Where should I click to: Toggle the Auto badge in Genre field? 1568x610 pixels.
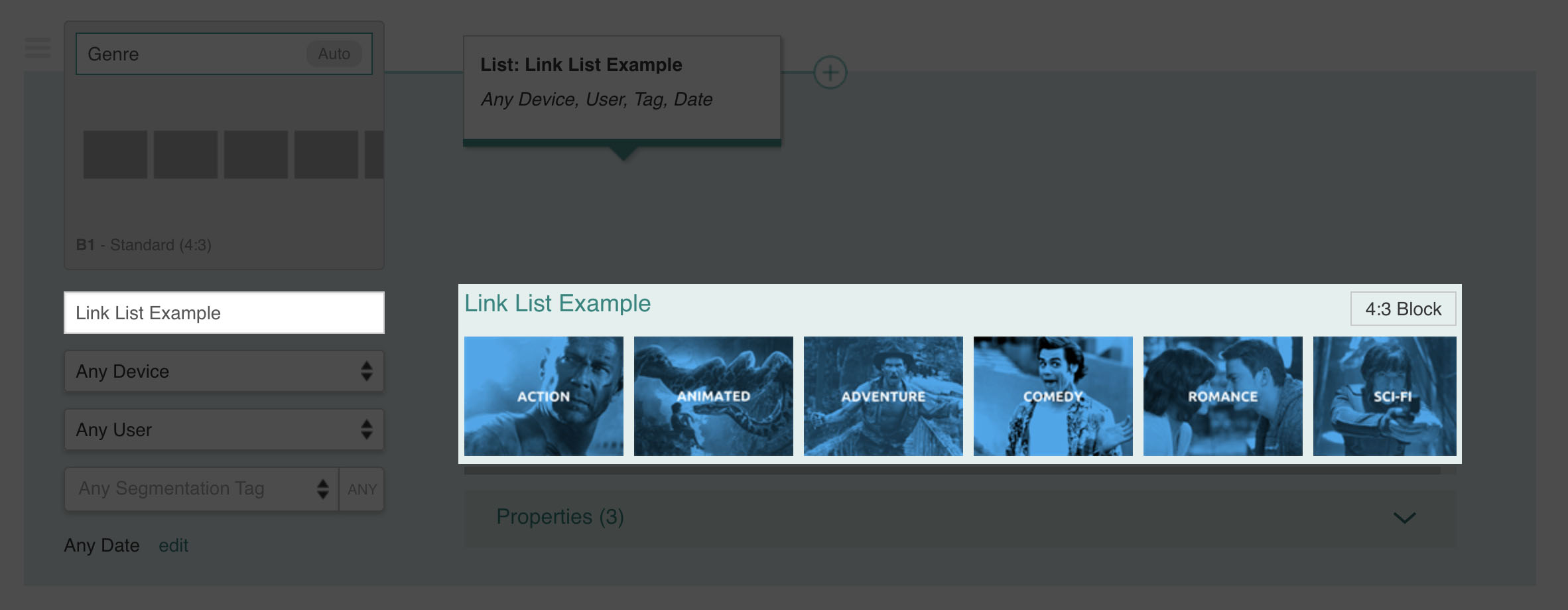click(x=334, y=54)
